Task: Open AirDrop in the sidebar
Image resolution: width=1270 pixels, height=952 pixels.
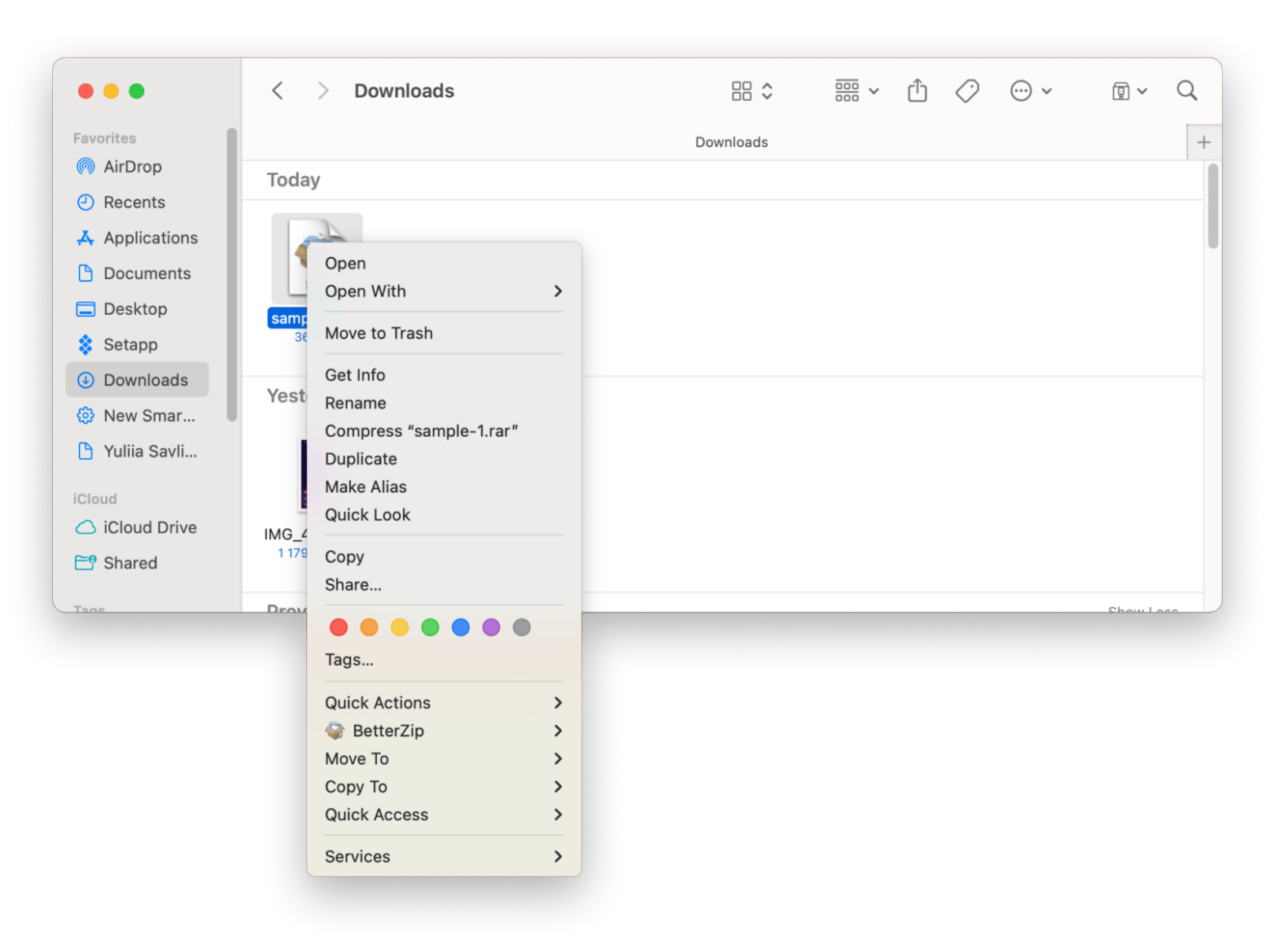Action: point(132,167)
